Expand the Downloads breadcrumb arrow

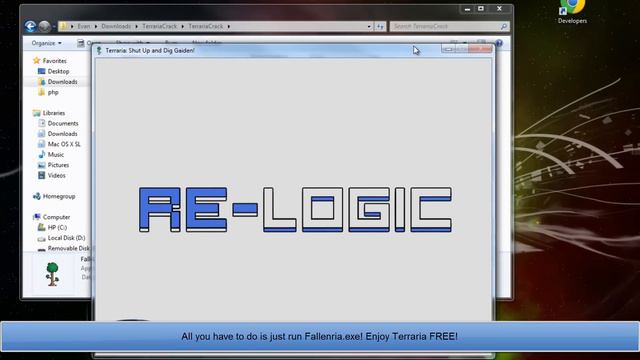[x=136, y=27]
